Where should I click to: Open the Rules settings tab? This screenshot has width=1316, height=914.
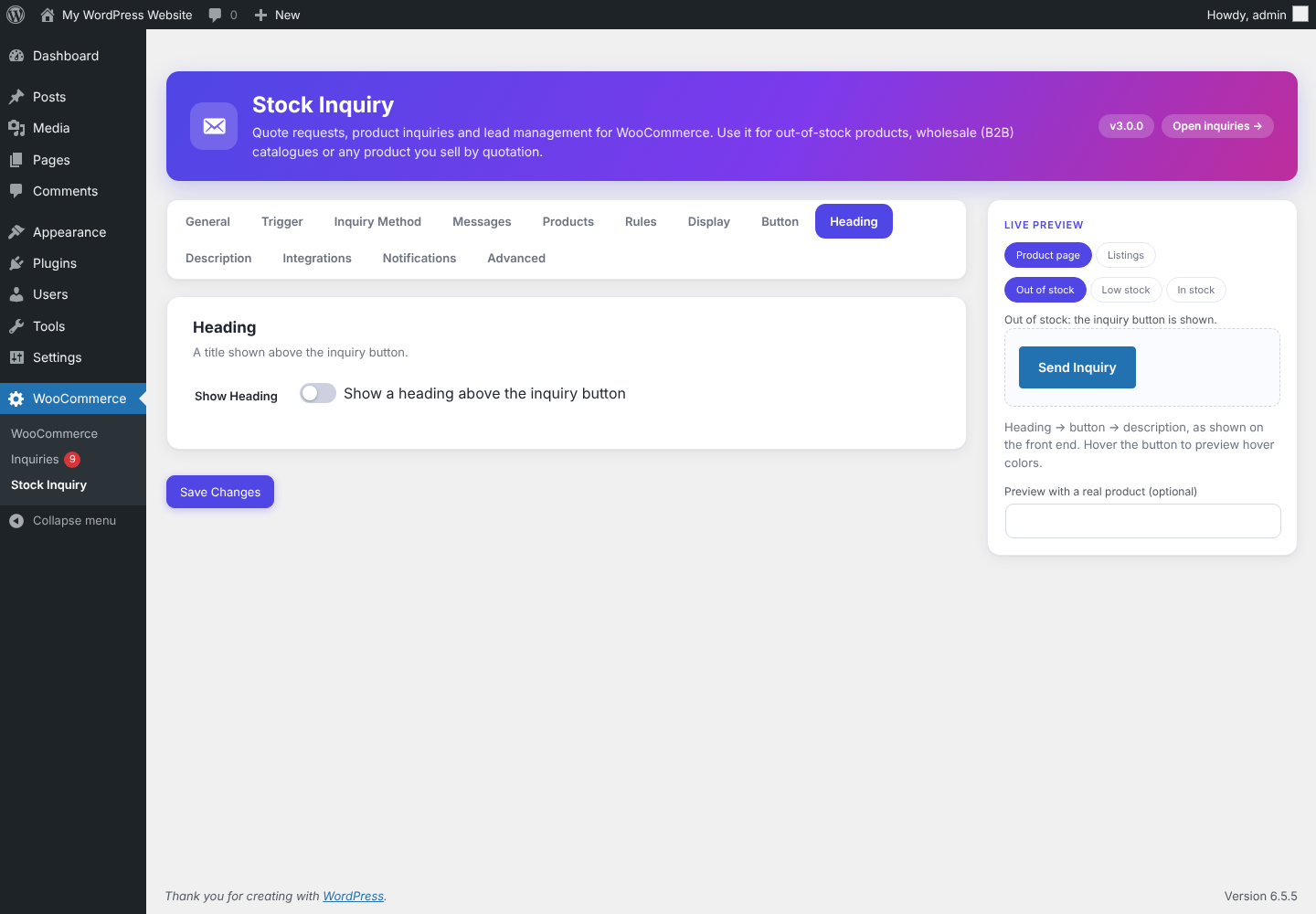(x=641, y=221)
